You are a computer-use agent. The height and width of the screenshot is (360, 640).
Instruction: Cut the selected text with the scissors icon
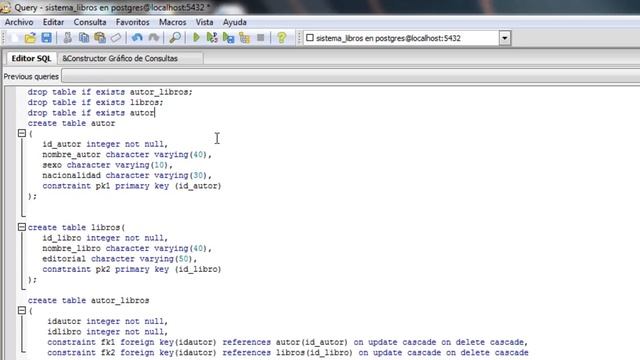[x=67, y=38]
